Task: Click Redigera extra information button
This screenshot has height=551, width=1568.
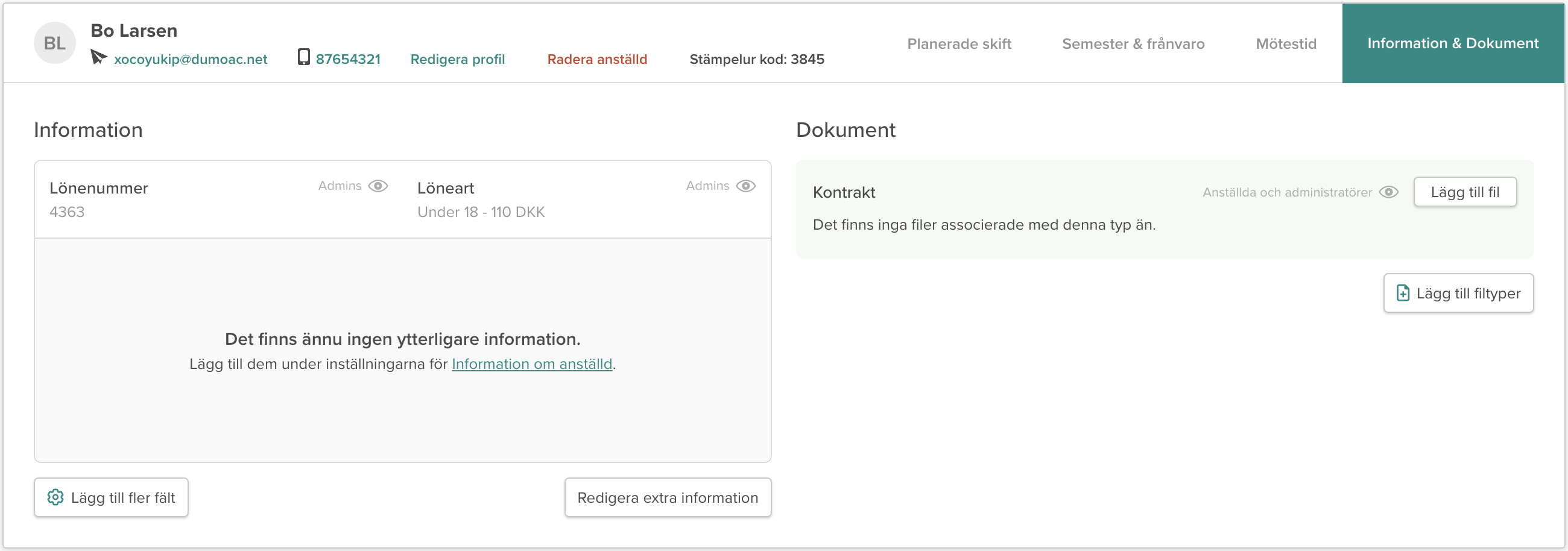Action: pyautogui.click(x=667, y=497)
